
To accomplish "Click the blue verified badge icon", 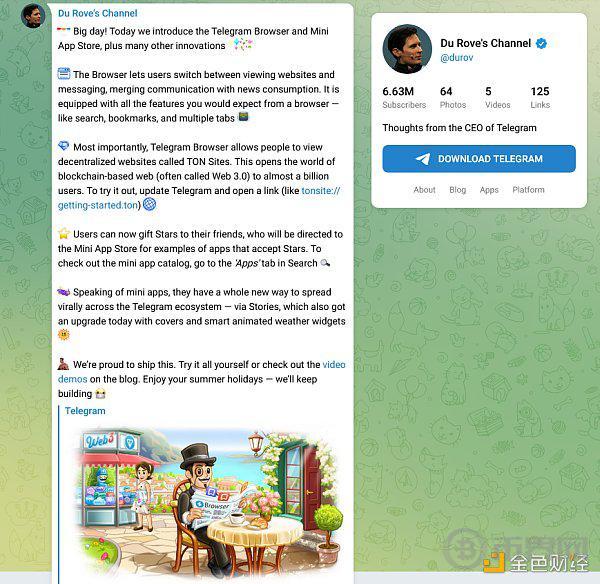I will 541,43.
